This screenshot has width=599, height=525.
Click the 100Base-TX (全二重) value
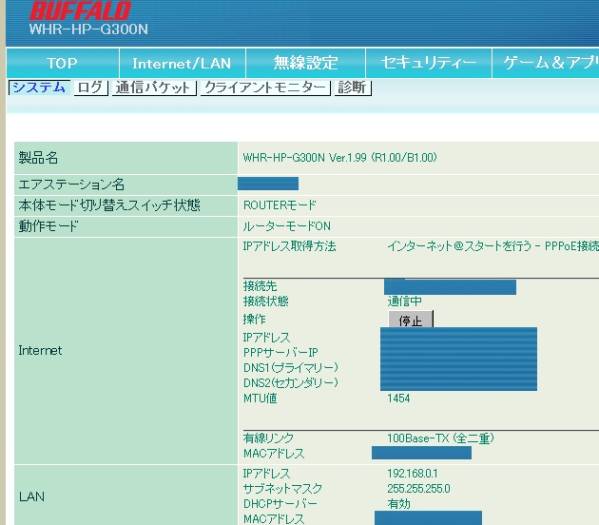pyautogui.click(x=440, y=438)
